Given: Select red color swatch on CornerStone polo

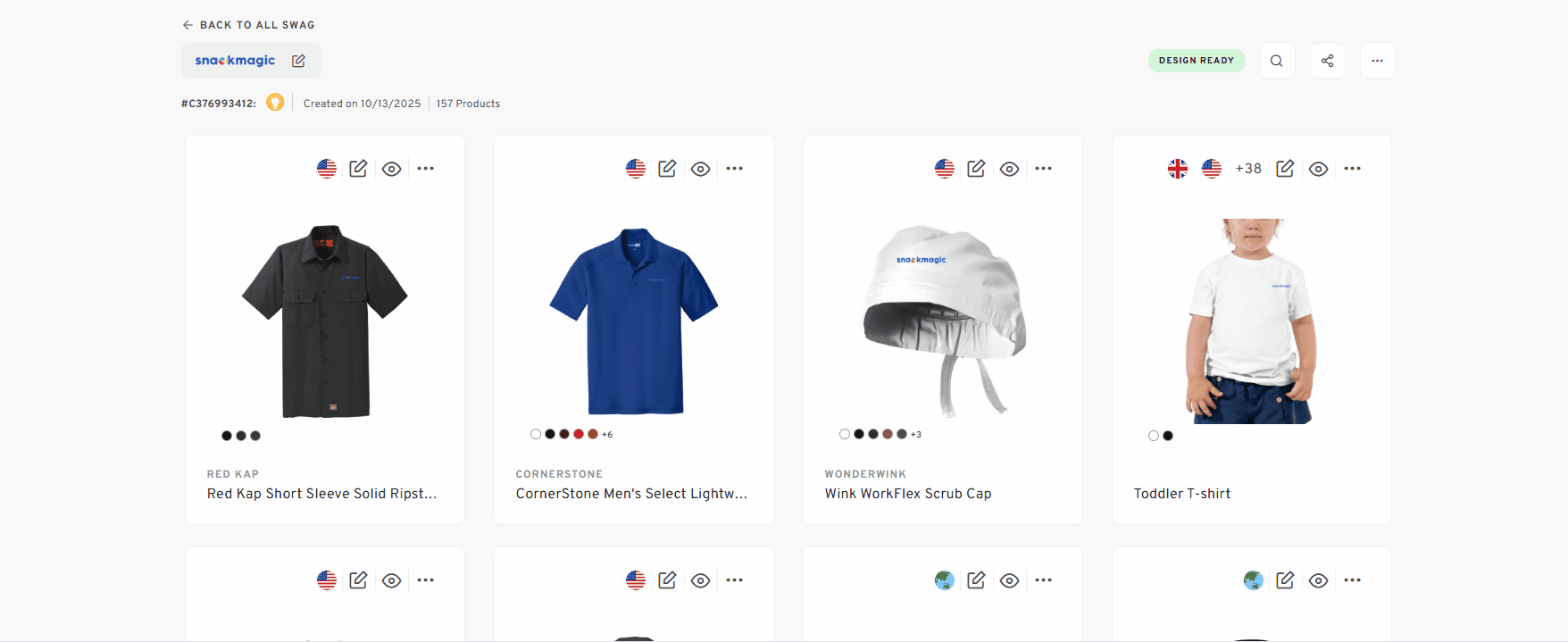Looking at the screenshot, I should click(579, 434).
